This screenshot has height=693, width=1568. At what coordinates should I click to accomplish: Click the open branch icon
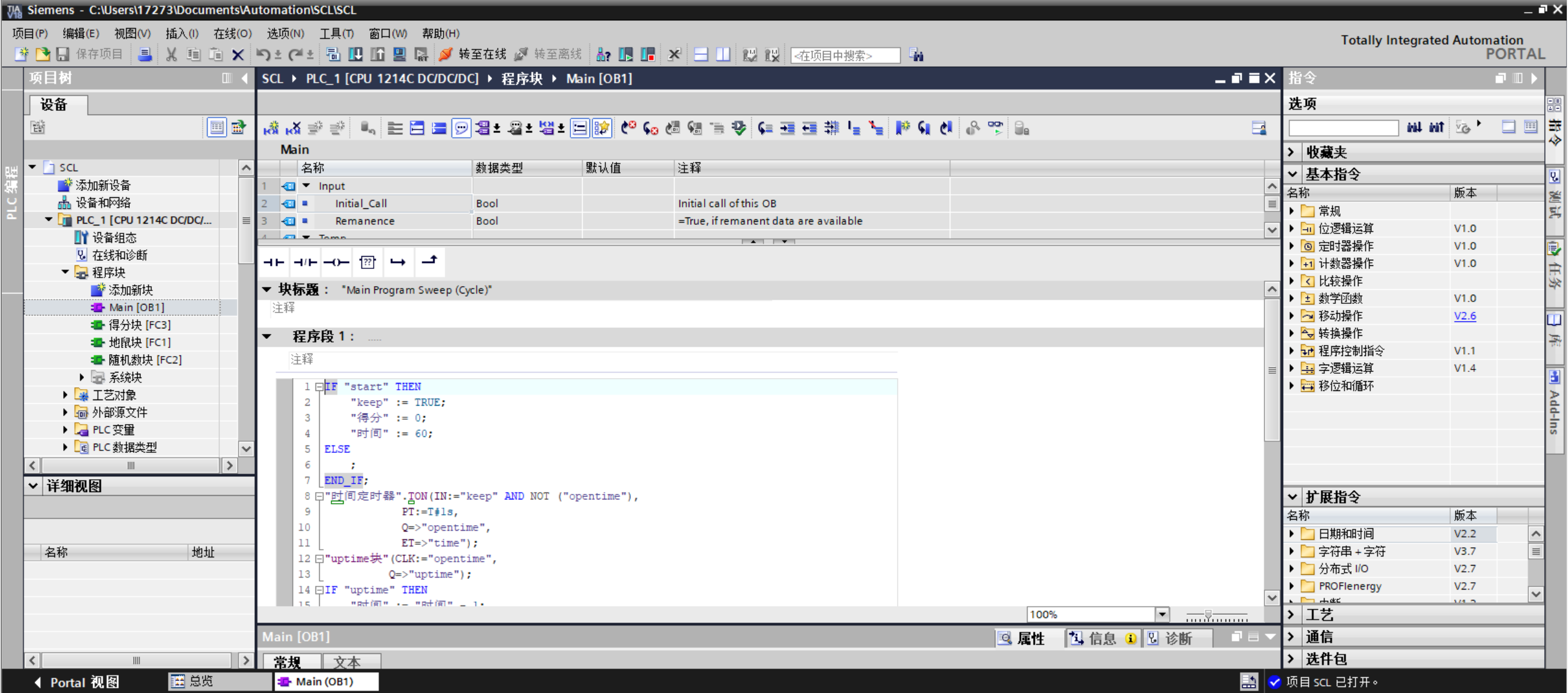[x=398, y=262]
